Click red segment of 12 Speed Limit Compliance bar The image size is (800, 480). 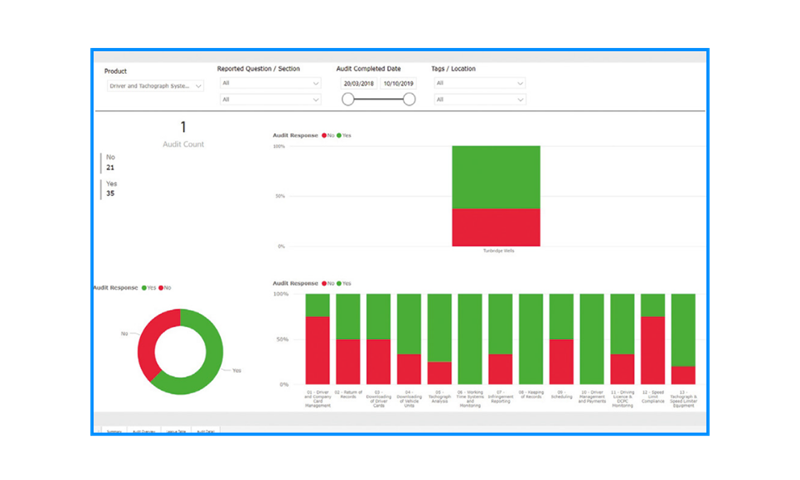pos(653,350)
